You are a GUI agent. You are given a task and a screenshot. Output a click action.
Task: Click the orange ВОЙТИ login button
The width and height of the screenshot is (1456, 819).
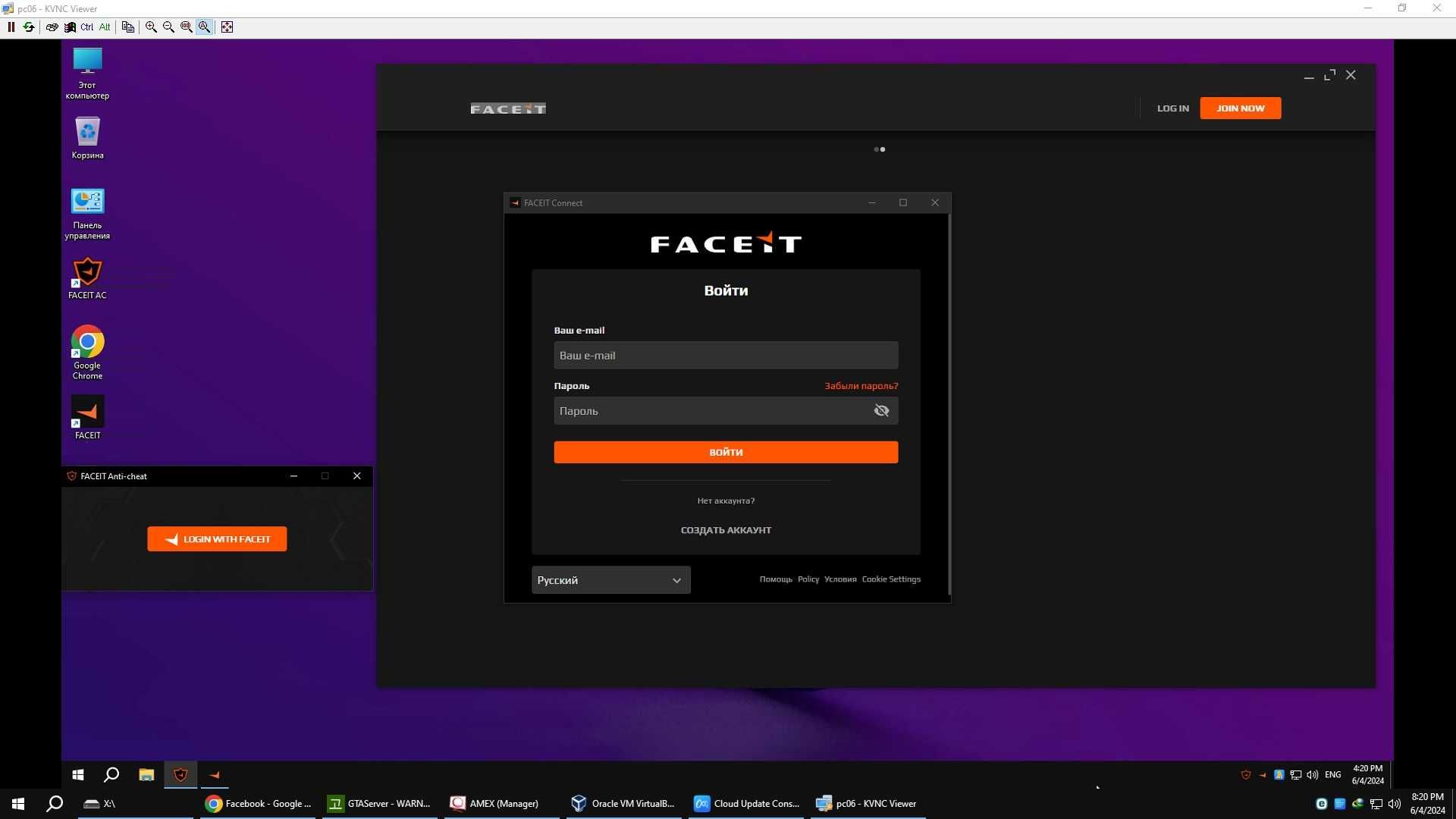[x=726, y=452]
